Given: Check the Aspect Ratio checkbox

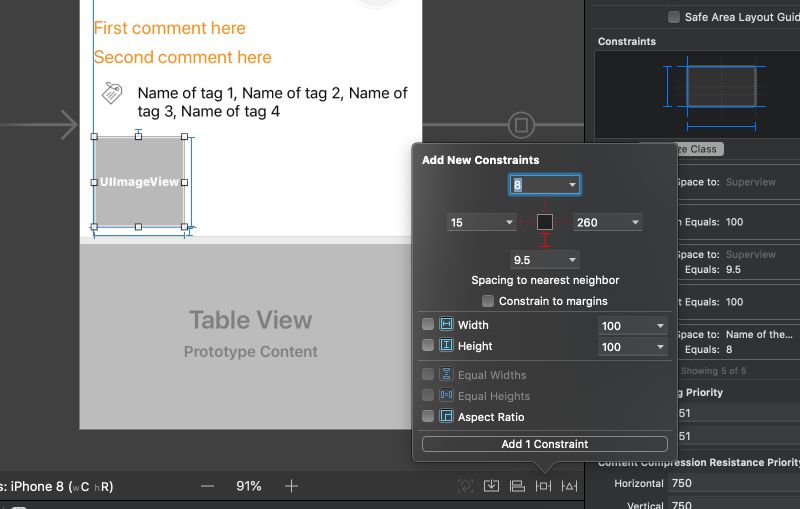Looking at the screenshot, I should [428, 416].
